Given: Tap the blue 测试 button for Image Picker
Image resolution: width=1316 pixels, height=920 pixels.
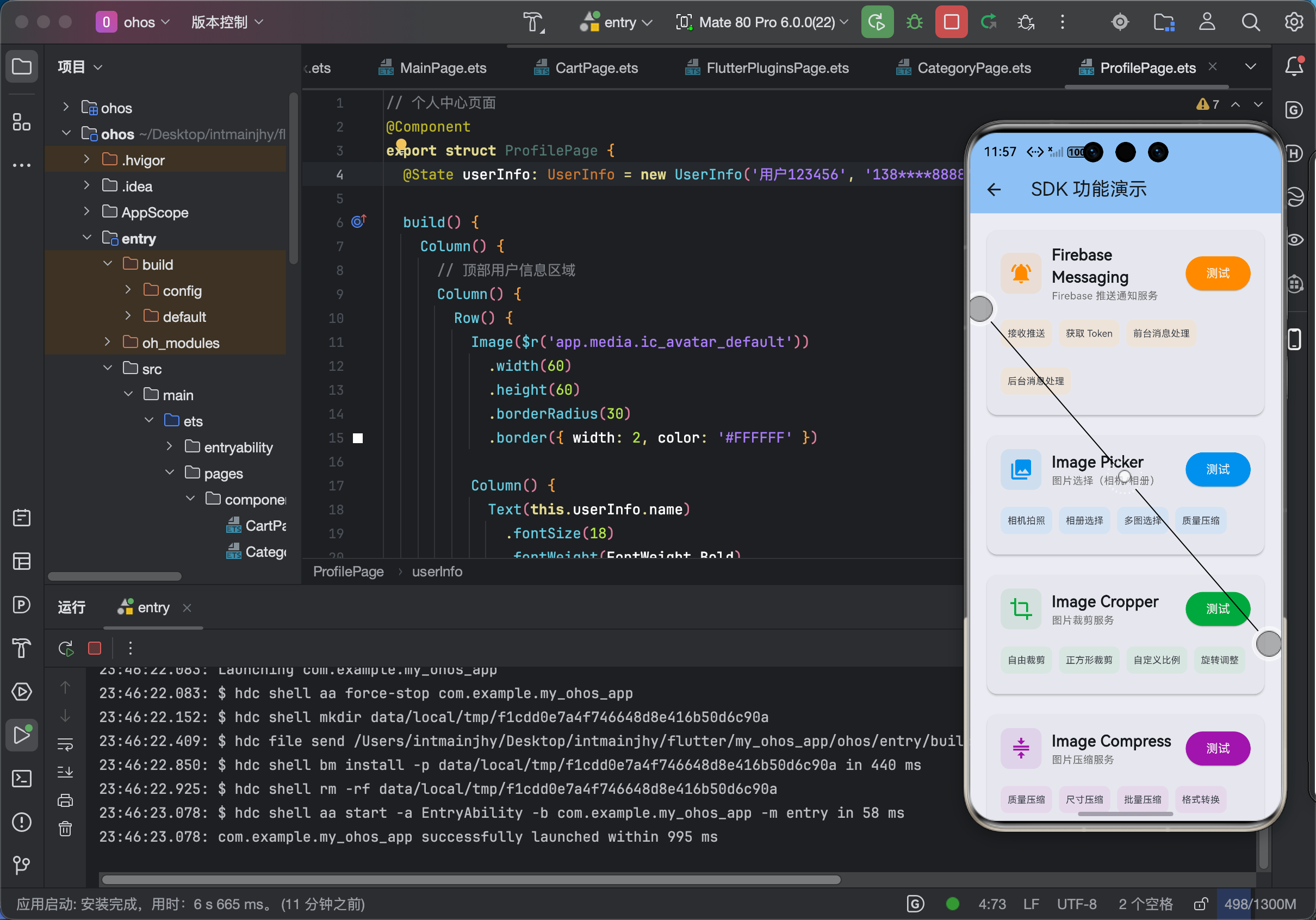Looking at the screenshot, I should [1217, 469].
